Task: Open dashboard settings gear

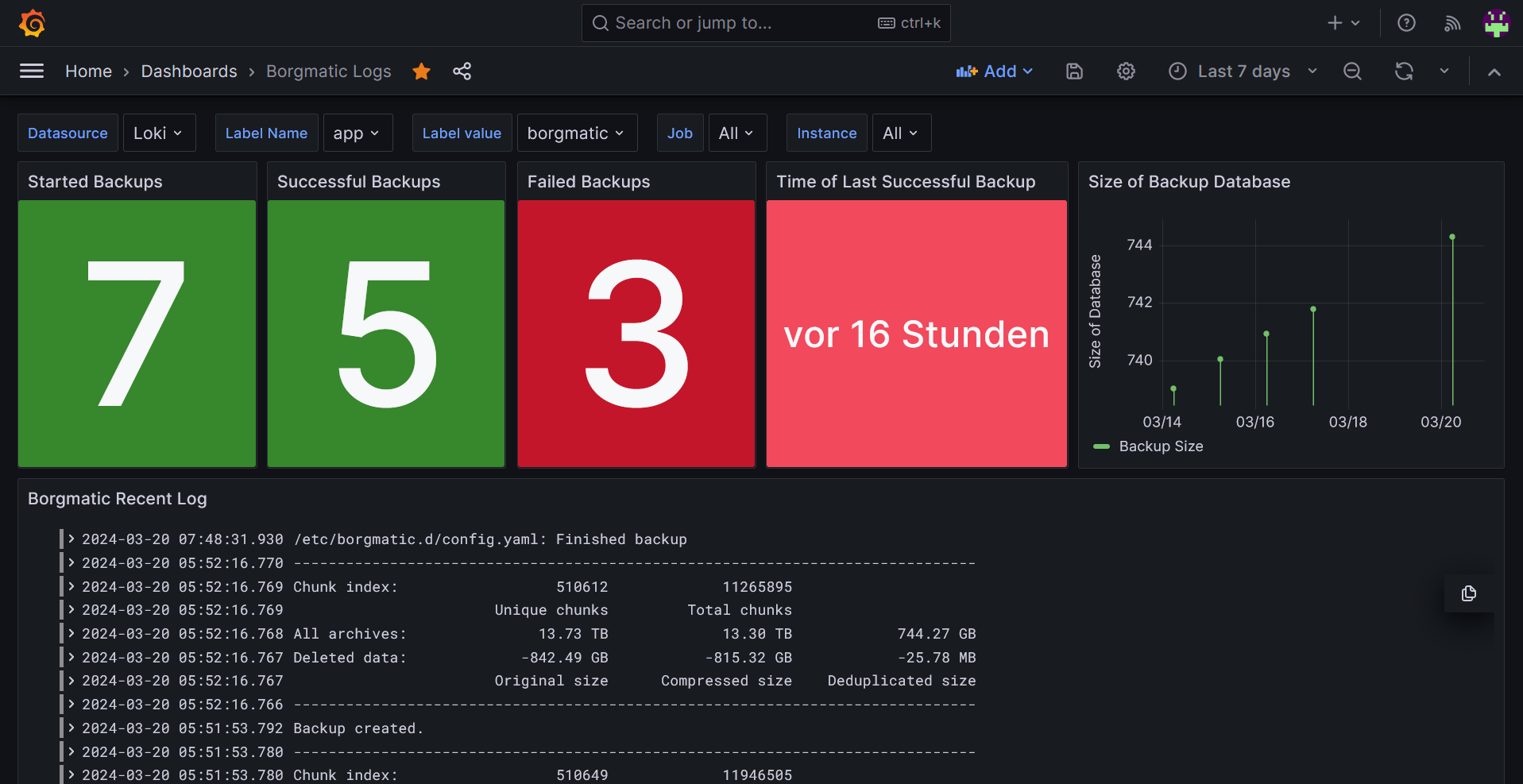Action: (1126, 71)
